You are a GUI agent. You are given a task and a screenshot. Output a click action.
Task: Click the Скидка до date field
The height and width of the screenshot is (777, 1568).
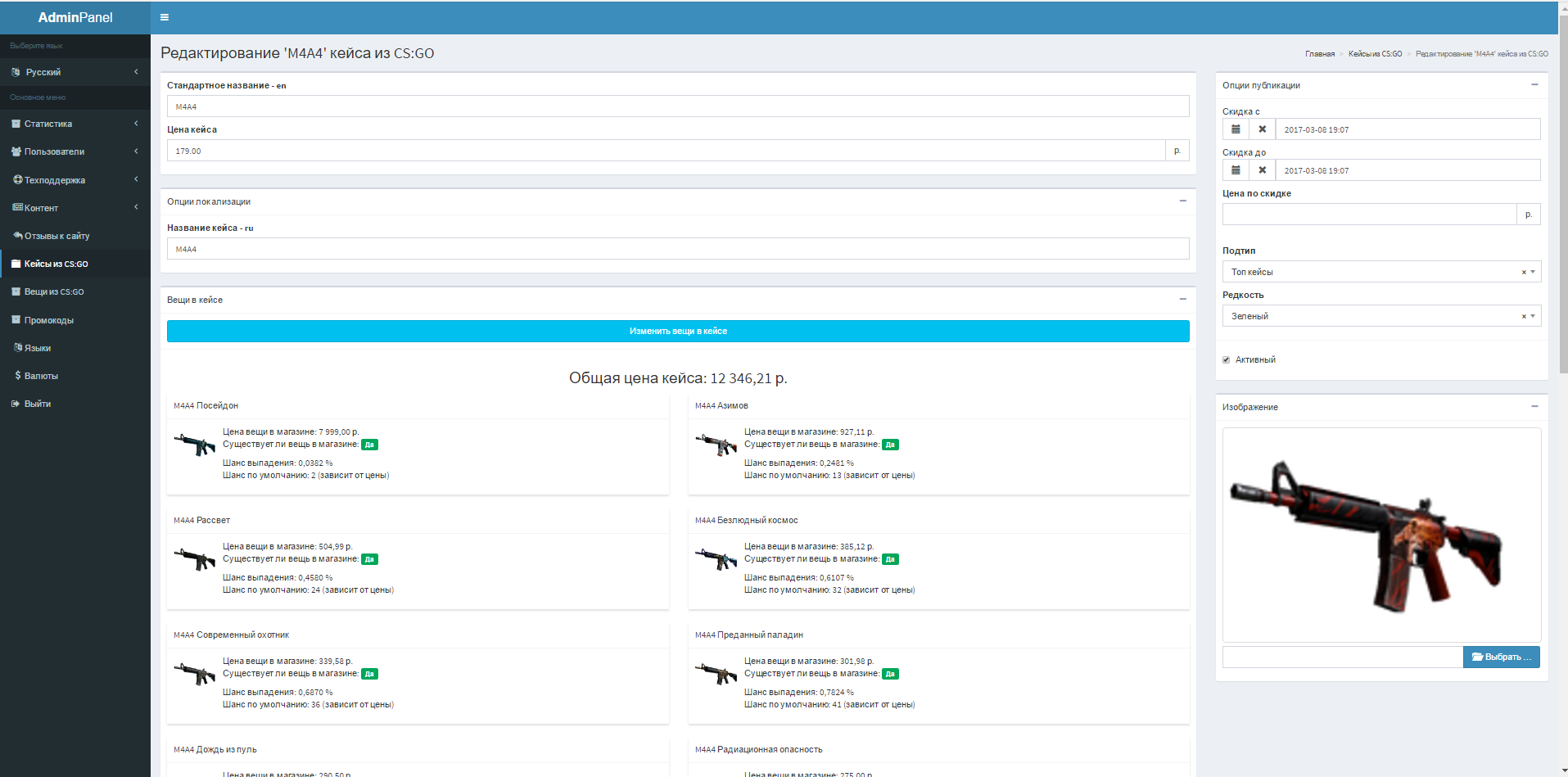click(x=1408, y=170)
